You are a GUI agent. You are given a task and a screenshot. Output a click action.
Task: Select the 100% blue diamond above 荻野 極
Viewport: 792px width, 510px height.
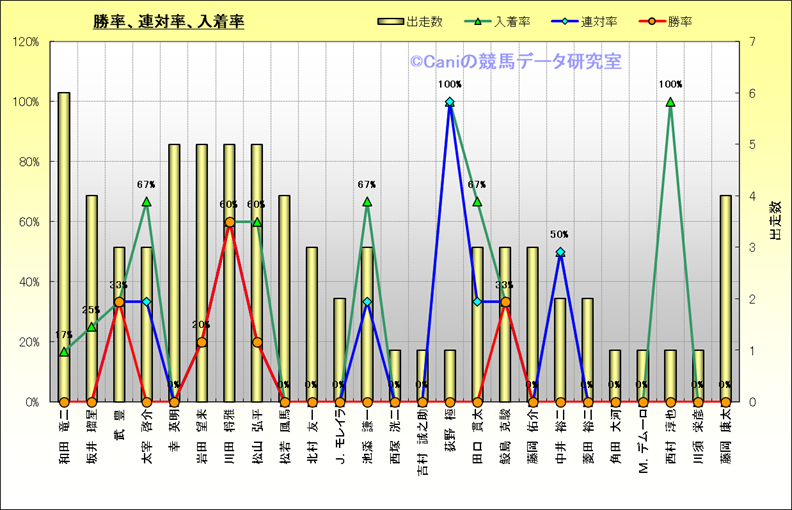click(x=450, y=102)
